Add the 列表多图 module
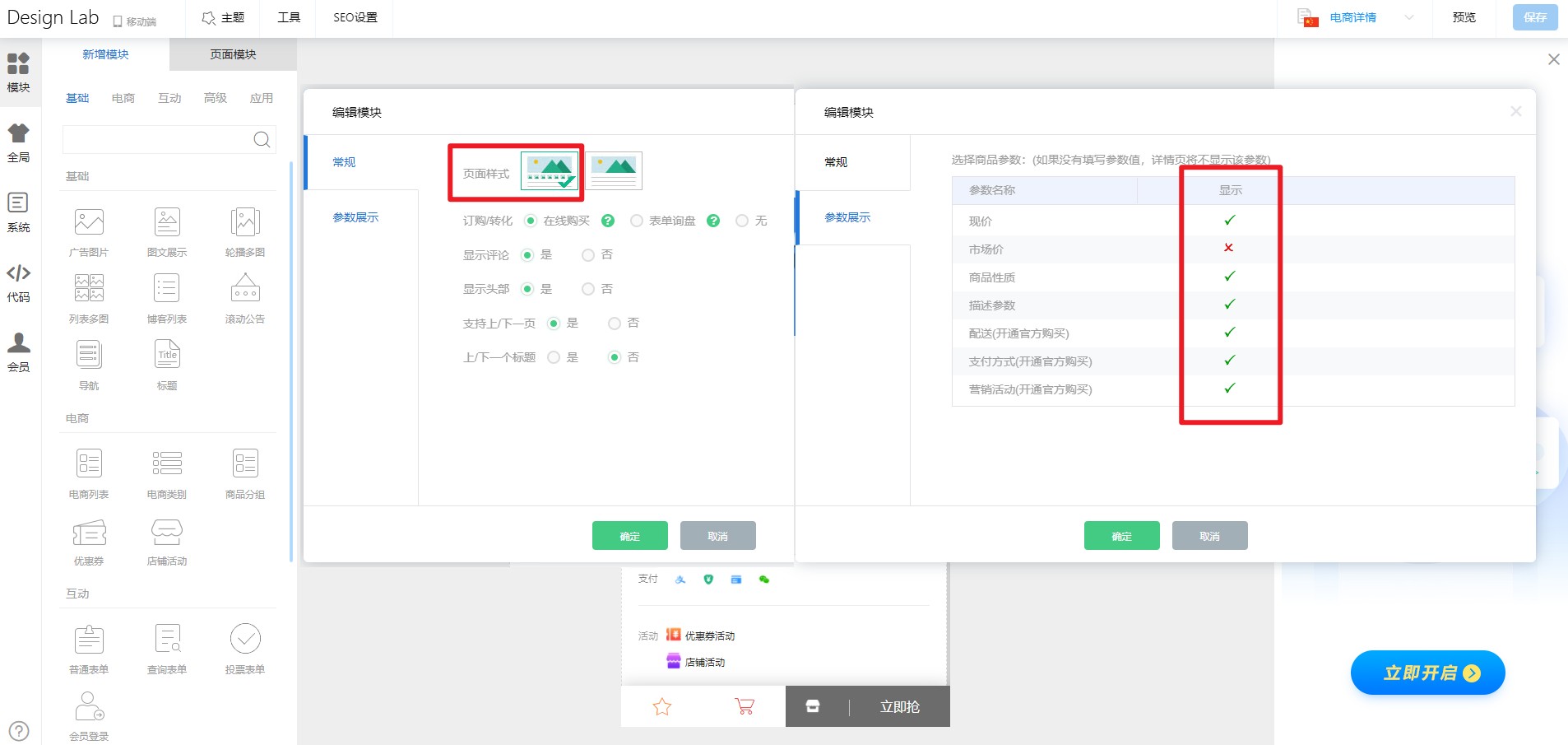The width and height of the screenshot is (1568, 745). click(89, 299)
